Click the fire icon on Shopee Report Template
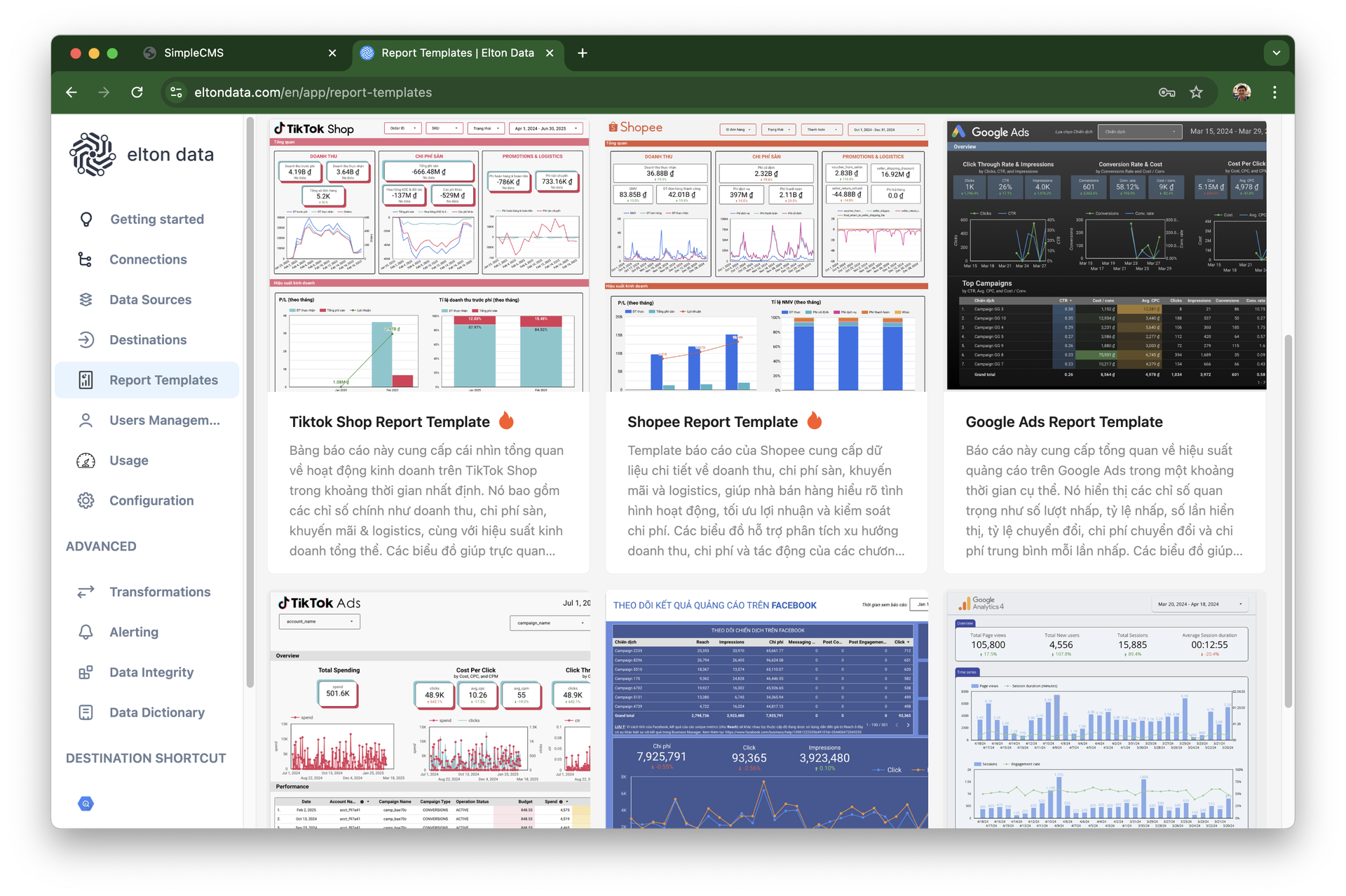Image resolution: width=1346 pixels, height=896 pixels. [x=814, y=421]
